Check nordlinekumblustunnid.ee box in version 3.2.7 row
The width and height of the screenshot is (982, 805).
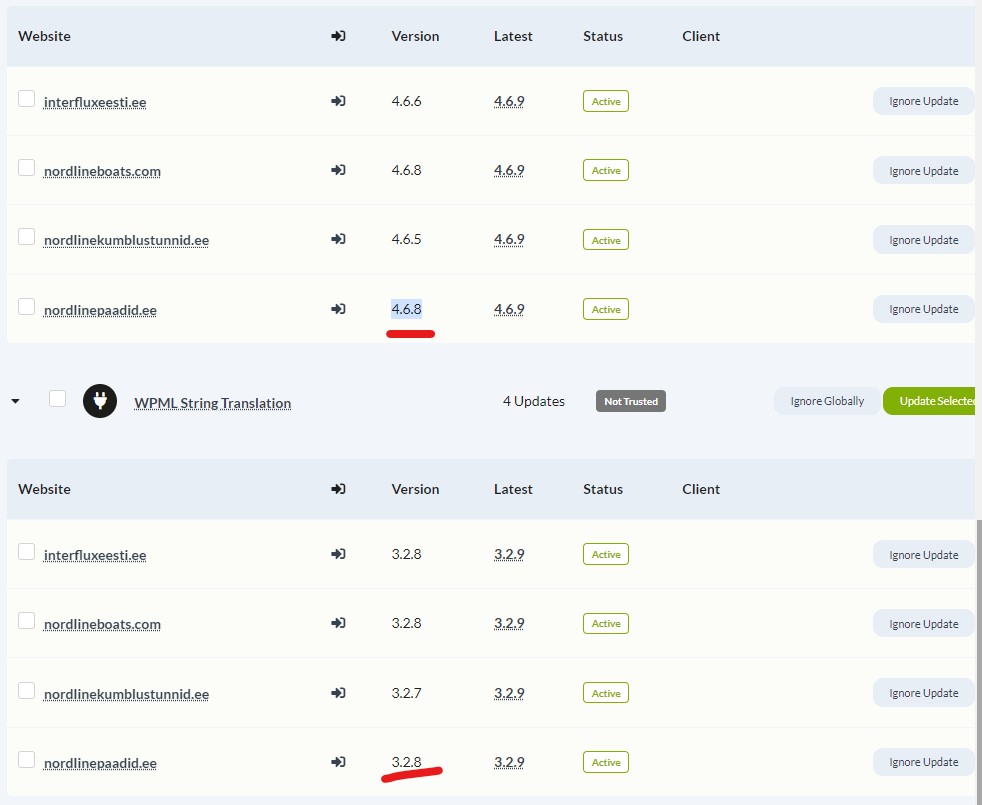[x=26, y=691]
